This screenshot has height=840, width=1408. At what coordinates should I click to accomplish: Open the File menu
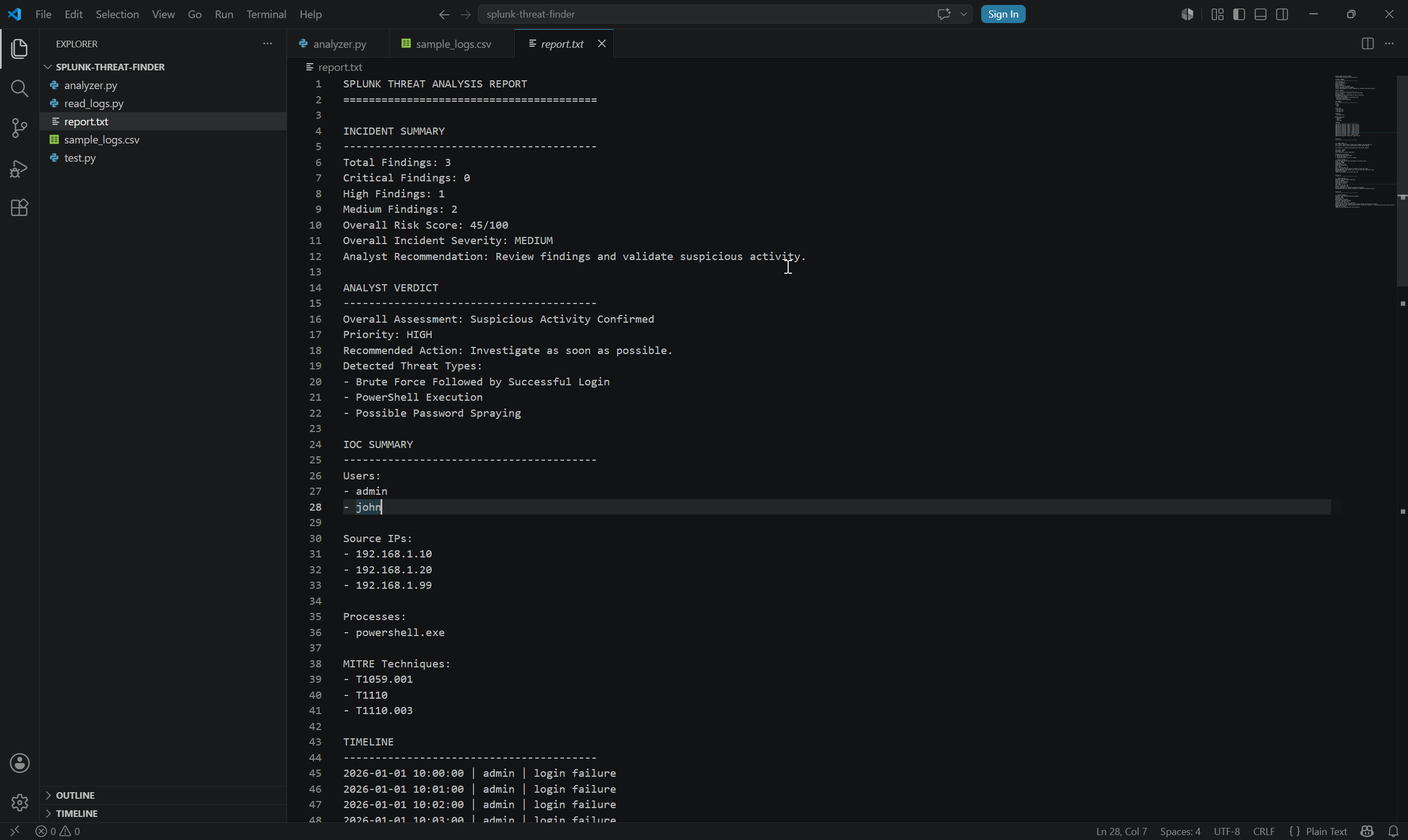pos(43,15)
